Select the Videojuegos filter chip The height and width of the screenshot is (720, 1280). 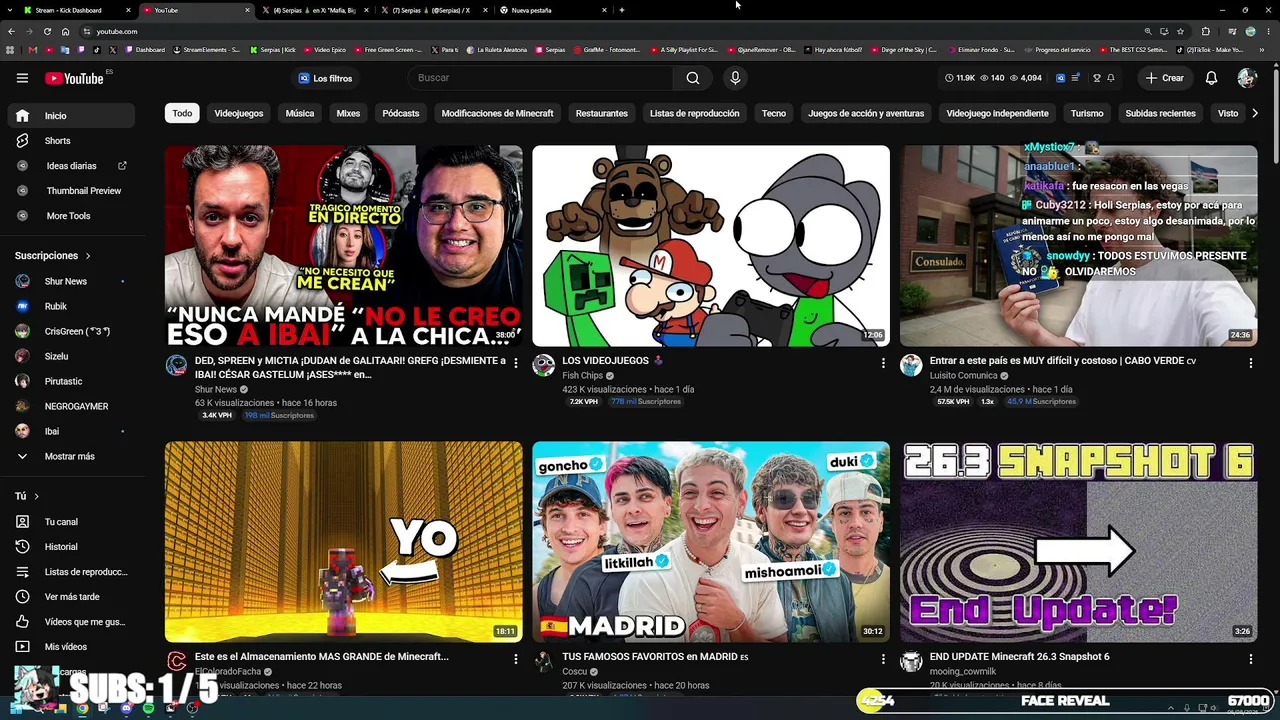pos(239,113)
